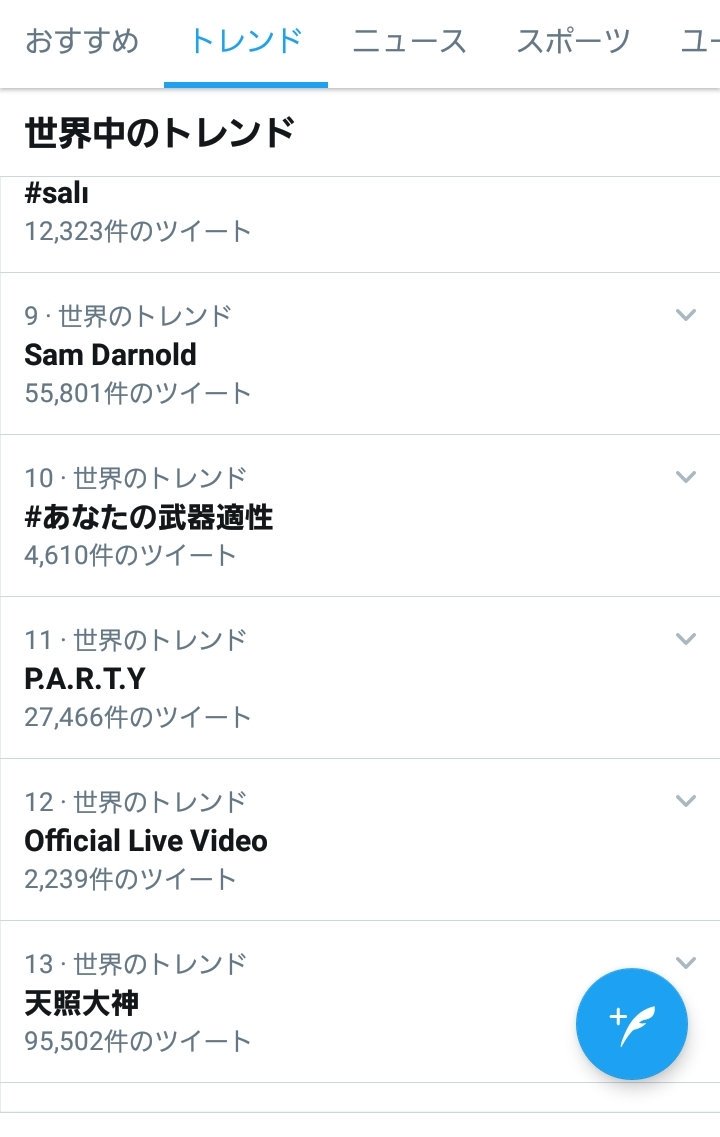This screenshot has height=1137, width=720.
Task: Tap the compose tweet floating button
Action: tap(631, 1024)
